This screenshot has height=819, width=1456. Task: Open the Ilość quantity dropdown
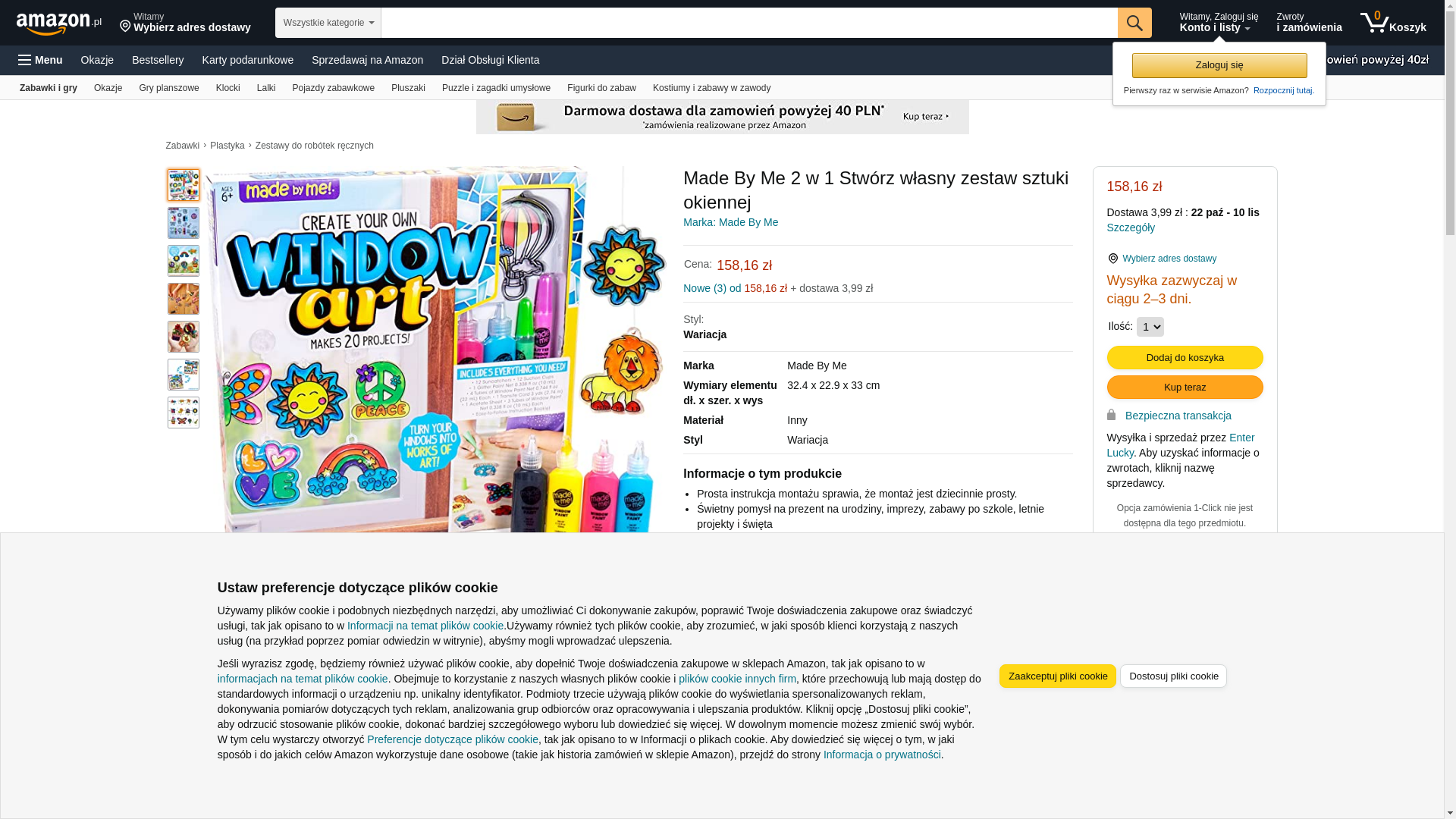1150,327
